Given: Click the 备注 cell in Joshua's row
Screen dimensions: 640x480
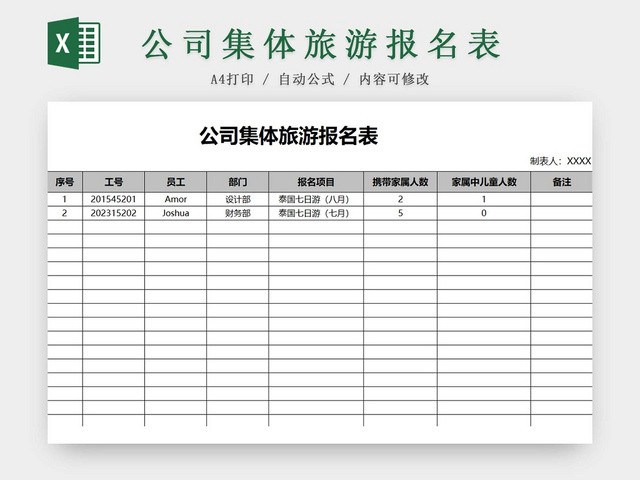Looking at the screenshot, I should pos(562,213).
